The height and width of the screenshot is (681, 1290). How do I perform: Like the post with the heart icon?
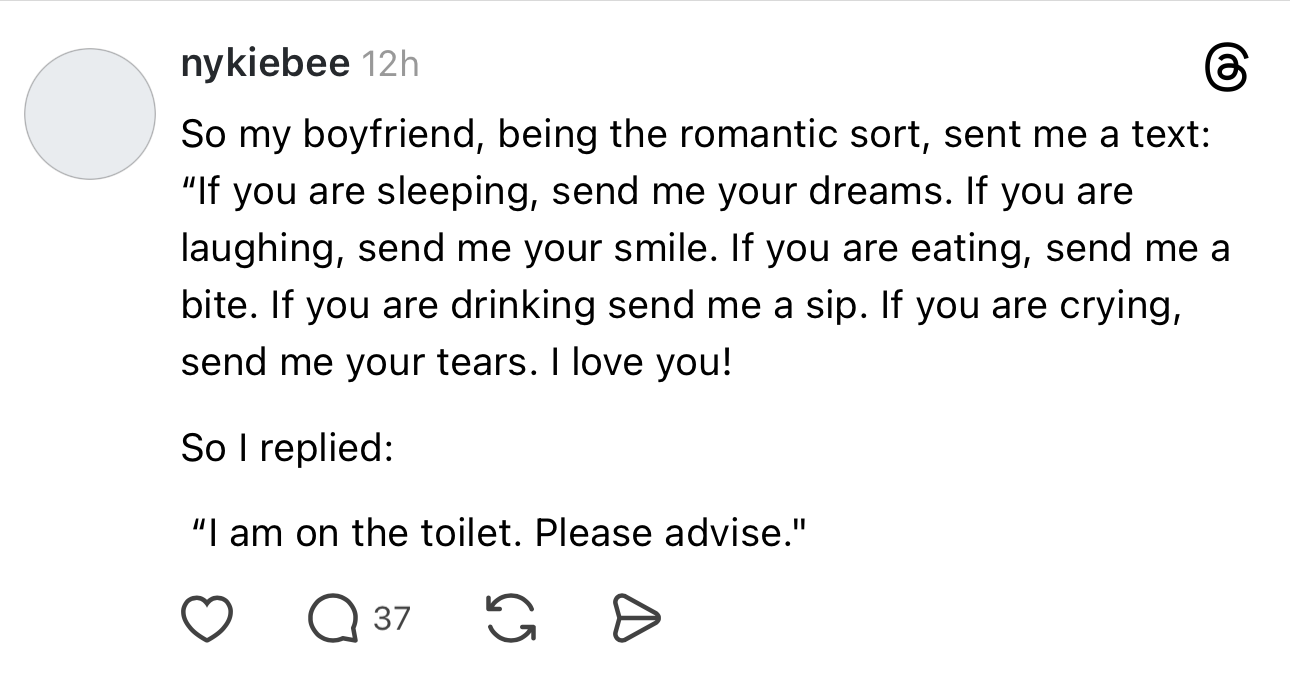tap(204, 619)
